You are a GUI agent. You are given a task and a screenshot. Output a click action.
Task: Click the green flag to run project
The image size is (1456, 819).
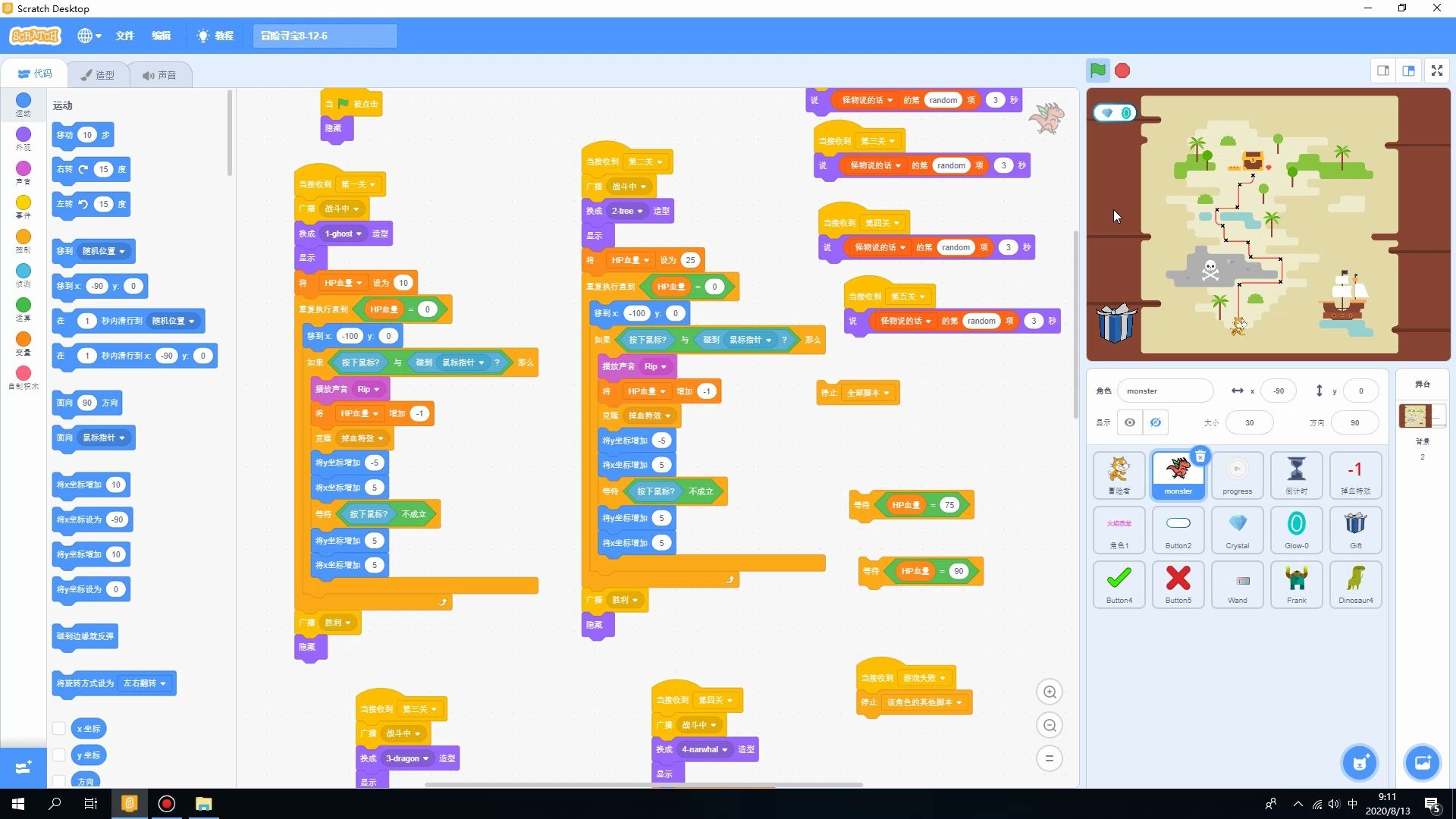1097,71
